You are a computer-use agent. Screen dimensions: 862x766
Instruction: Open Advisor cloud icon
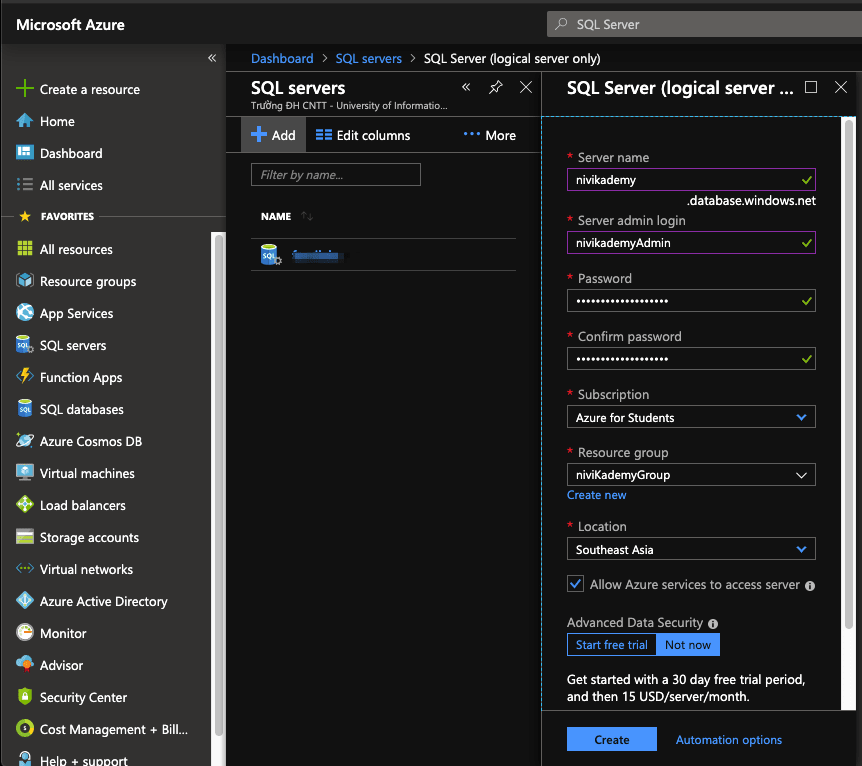point(25,664)
